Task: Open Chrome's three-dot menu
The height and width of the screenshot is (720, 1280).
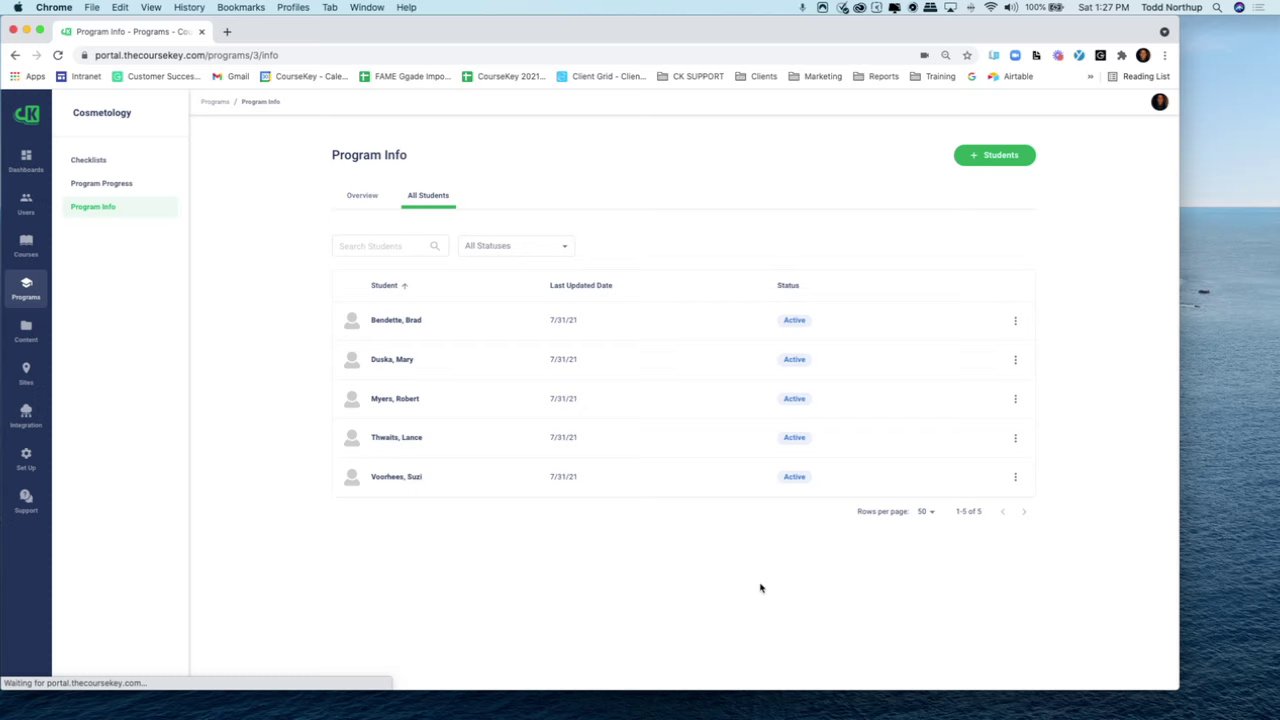Action: (x=1164, y=55)
